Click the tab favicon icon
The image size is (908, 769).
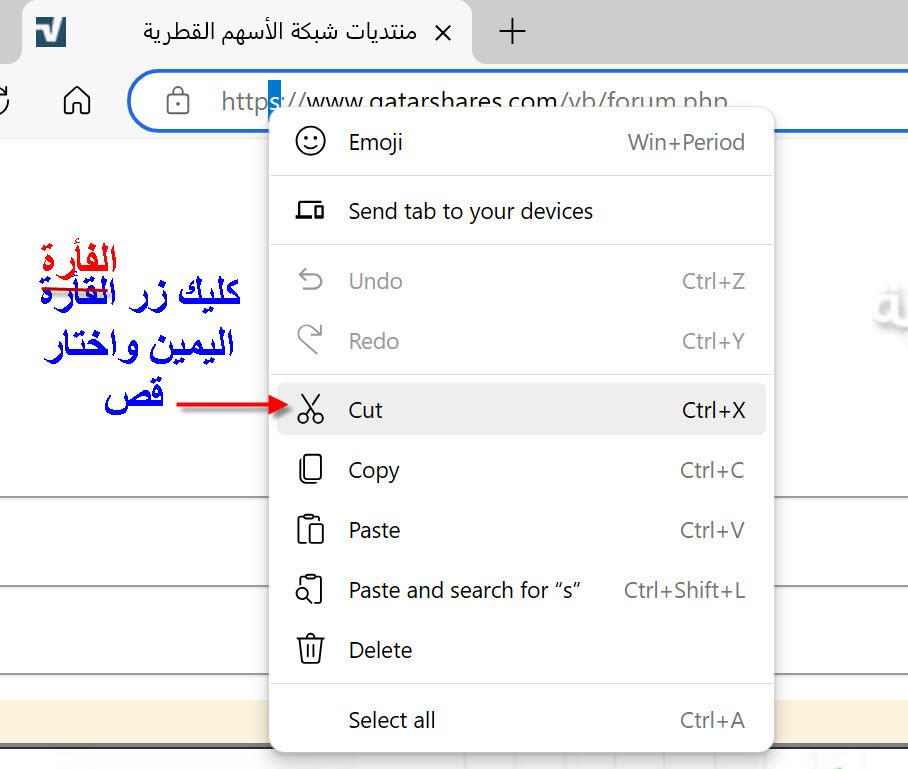point(50,32)
